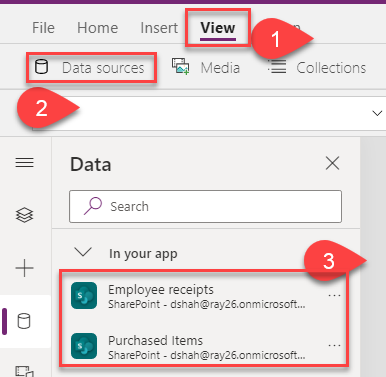Click the Collections list icon
Screen dimensions: 386x377
click(x=277, y=66)
